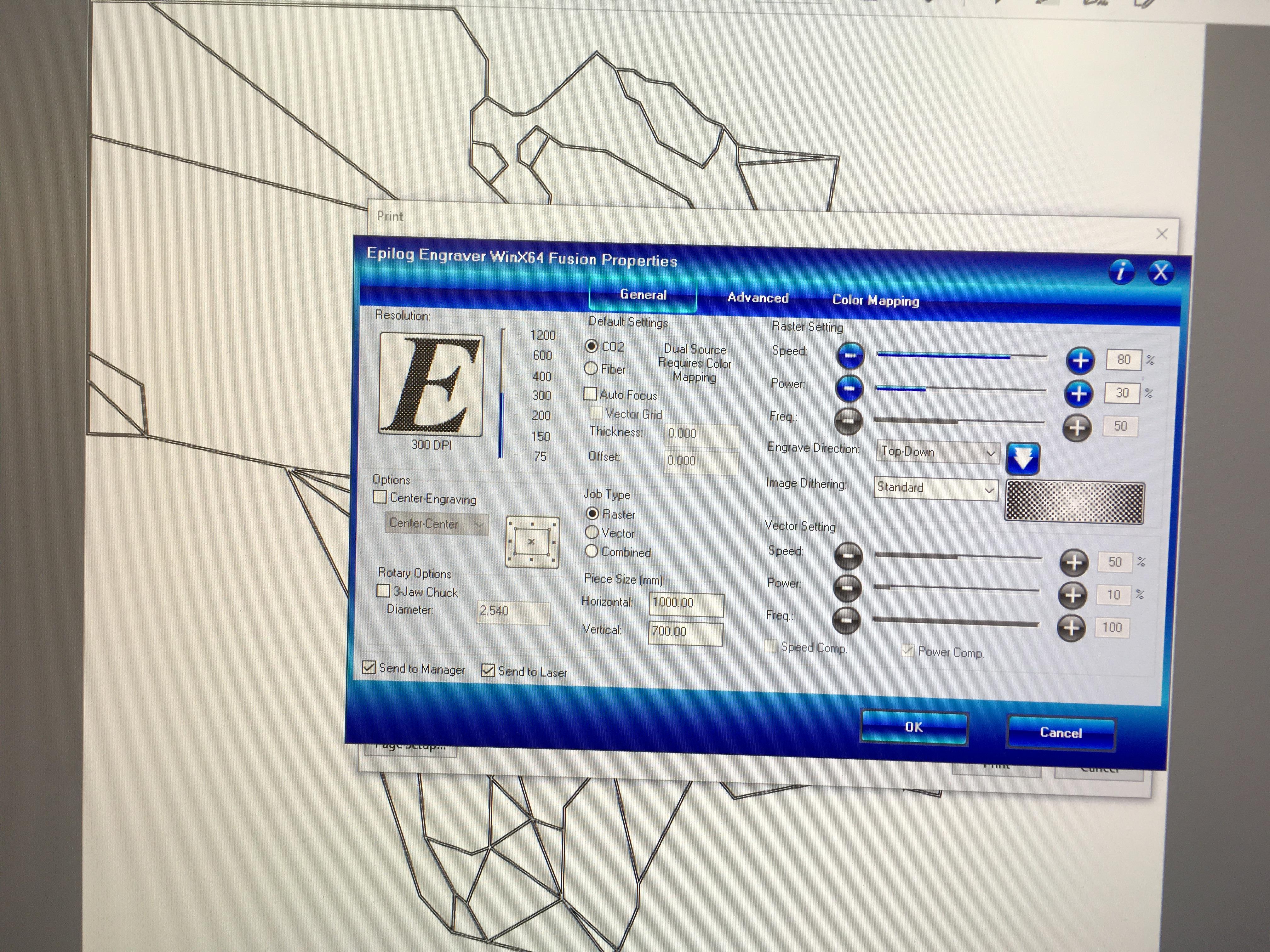Click the raster Power slider
Viewport: 1270px width, 952px height.
click(x=961, y=390)
